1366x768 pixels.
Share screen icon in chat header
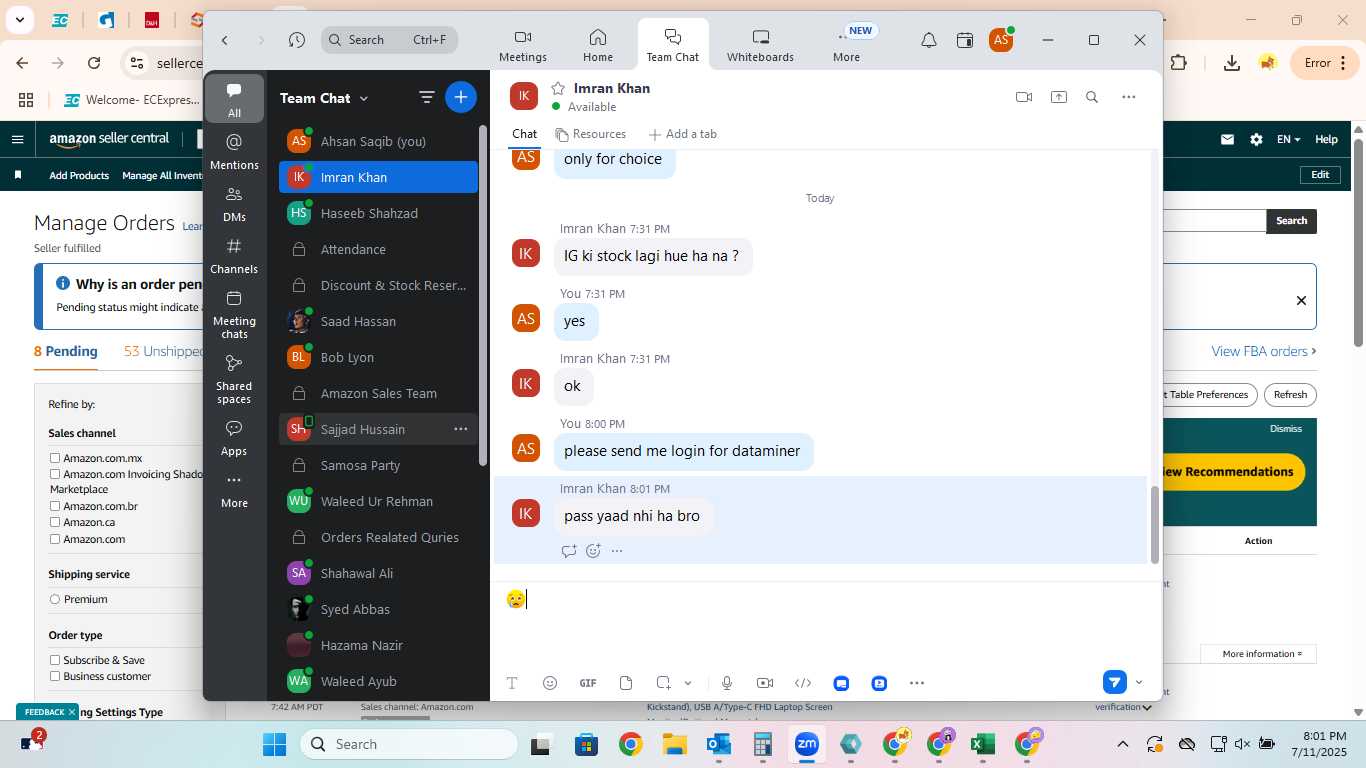click(x=1058, y=97)
